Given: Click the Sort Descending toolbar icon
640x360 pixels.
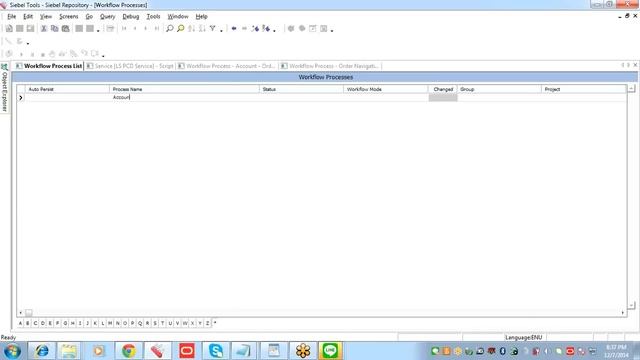Looking at the screenshot, I should 202,29.
